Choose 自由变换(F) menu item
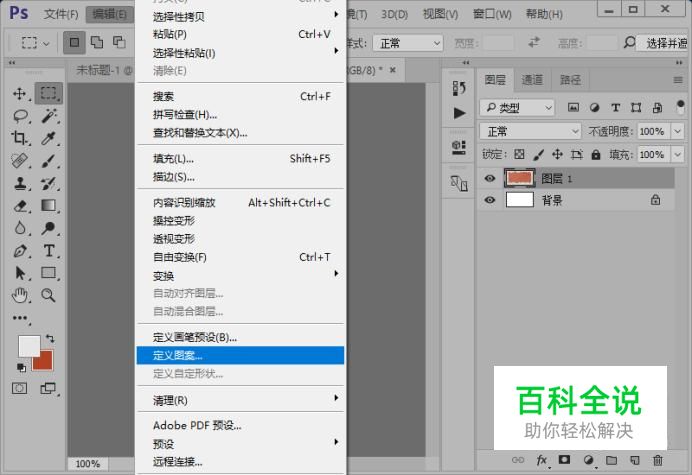The image size is (692, 475). (241, 257)
